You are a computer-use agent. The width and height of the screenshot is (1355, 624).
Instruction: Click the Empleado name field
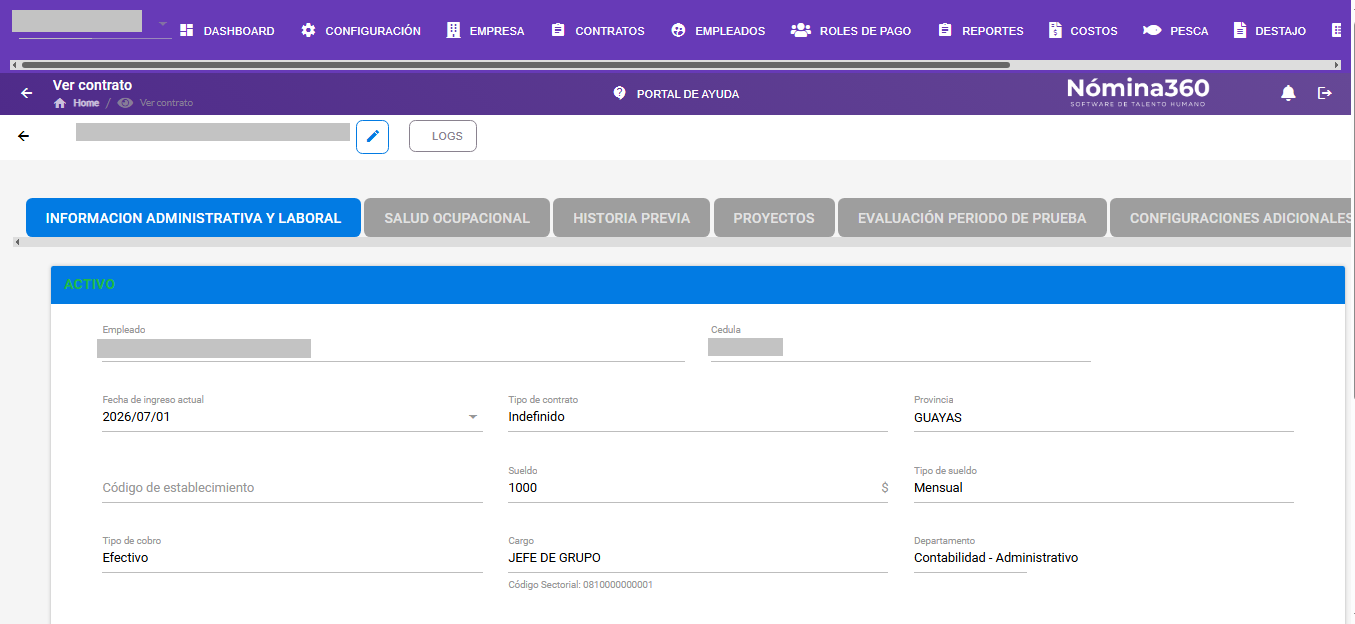point(393,343)
